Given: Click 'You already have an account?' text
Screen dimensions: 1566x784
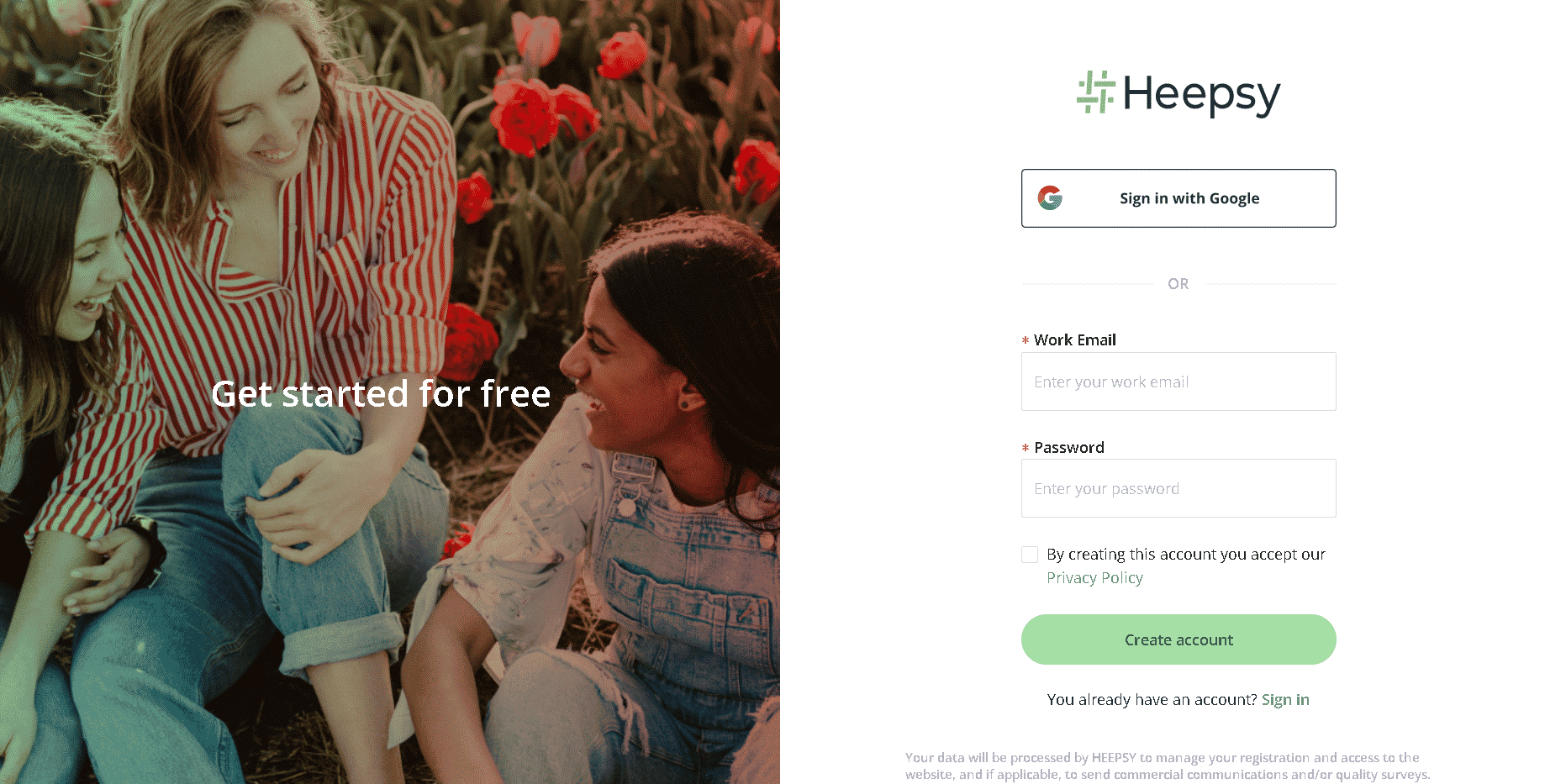Looking at the screenshot, I should (x=1152, y=700).
